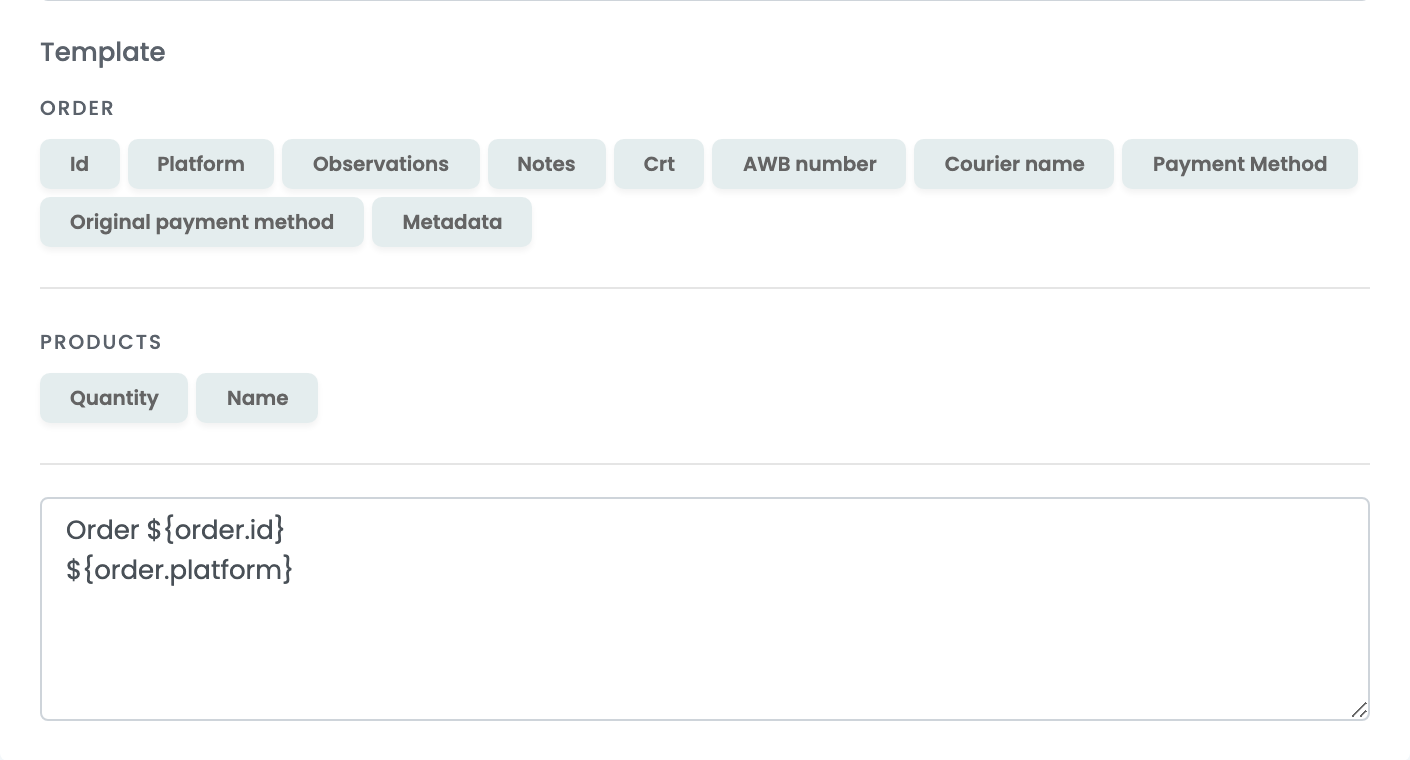Click the Metadata chip
Viewport: 1410px width, 760px height.
click(452, 222)
